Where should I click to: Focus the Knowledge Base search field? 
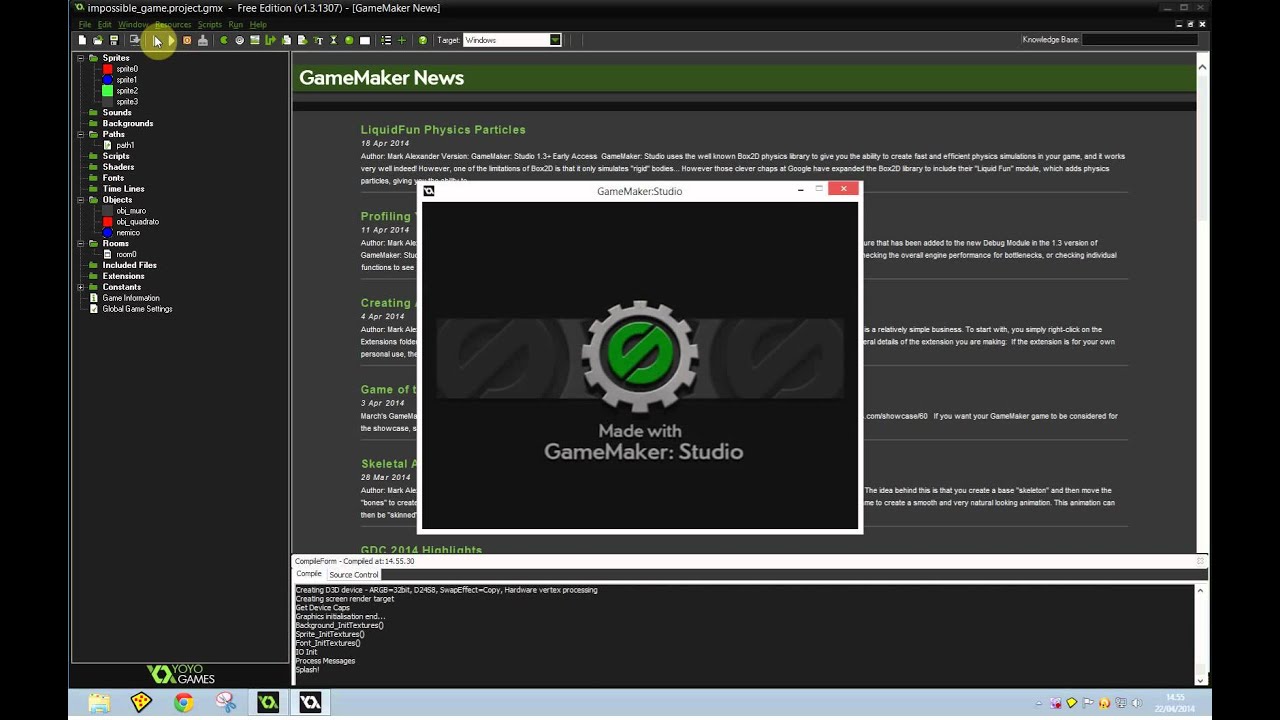click(x=1139, y=40)
